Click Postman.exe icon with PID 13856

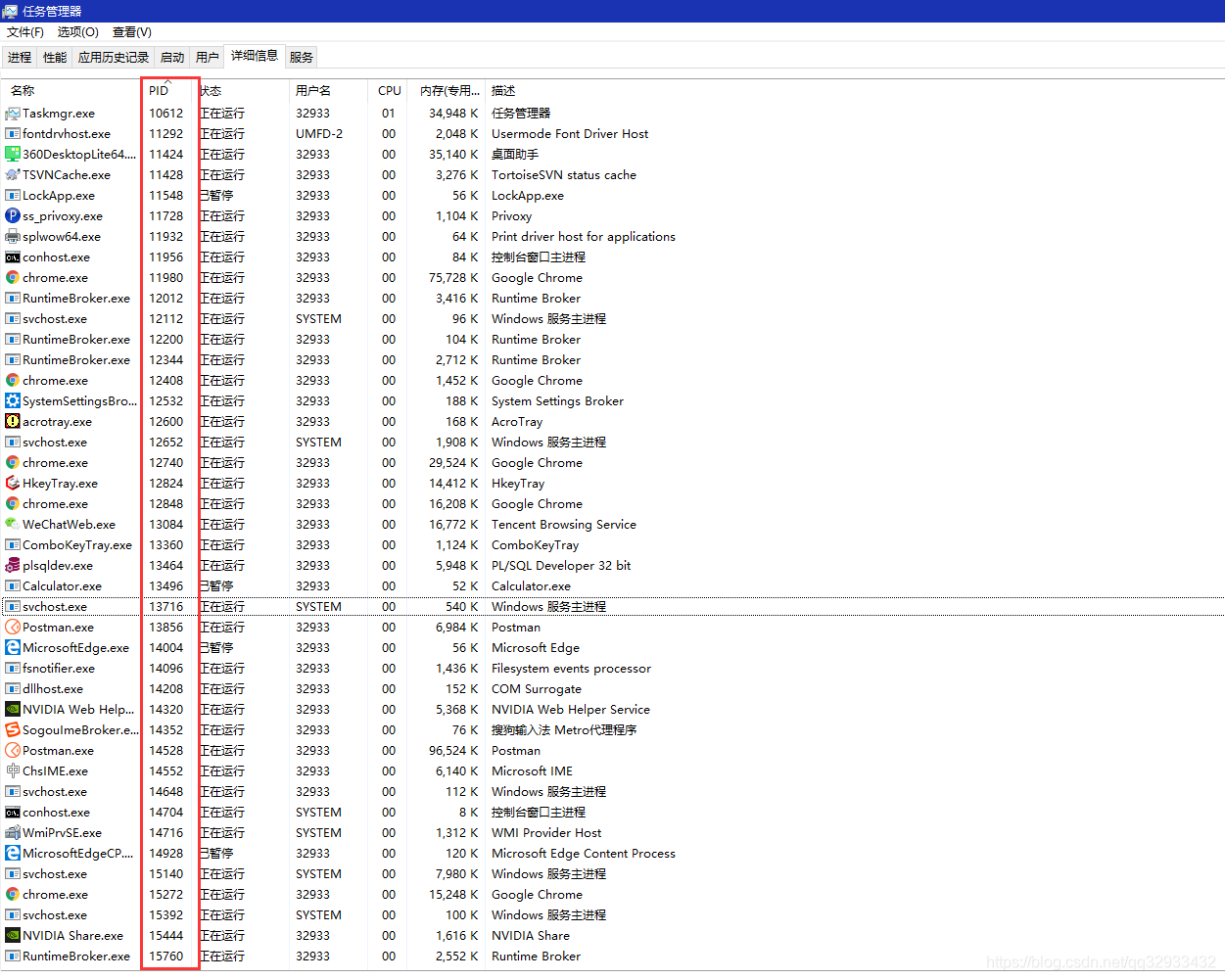coord(13,628)
